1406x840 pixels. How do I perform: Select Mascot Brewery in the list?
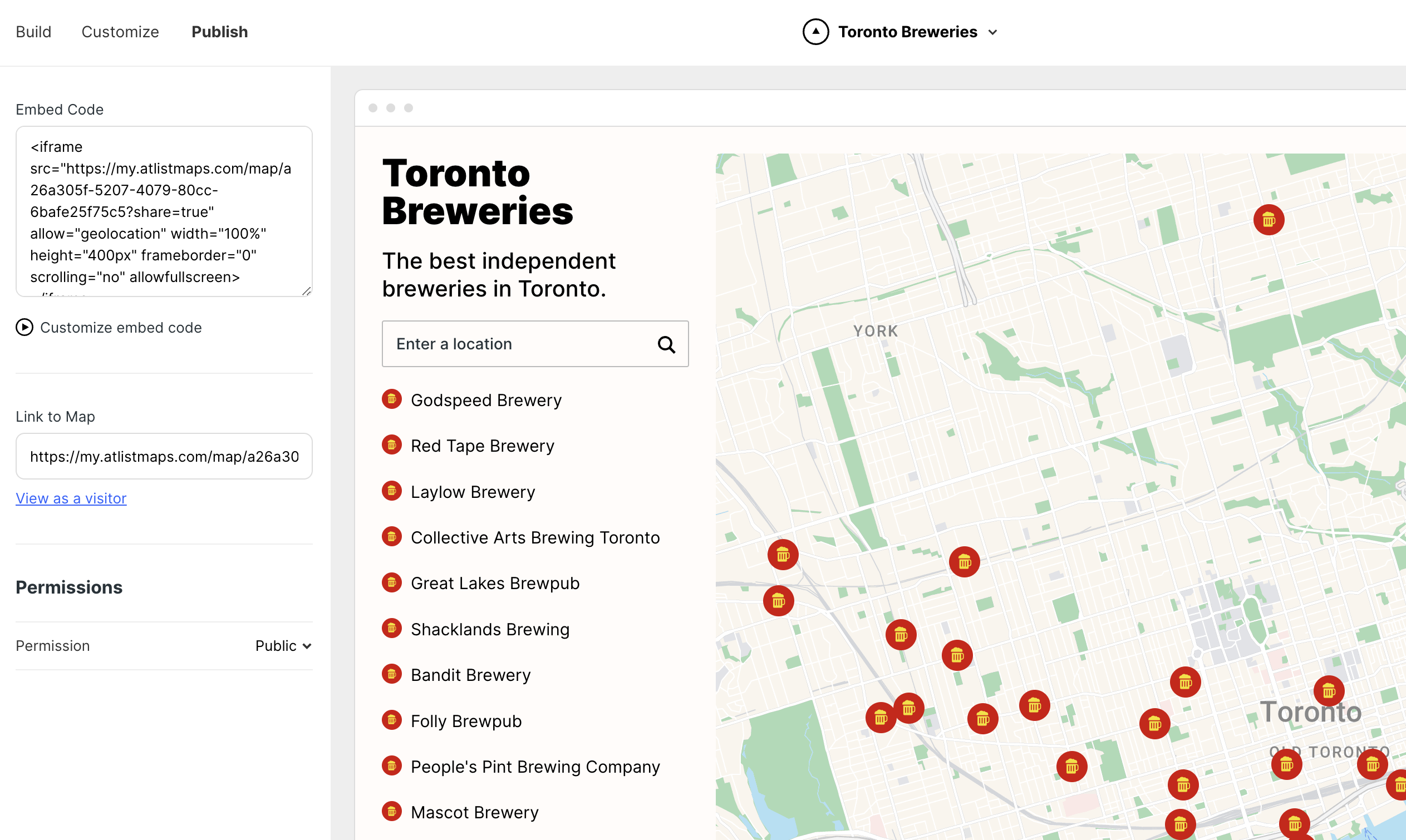coord(475,812)
